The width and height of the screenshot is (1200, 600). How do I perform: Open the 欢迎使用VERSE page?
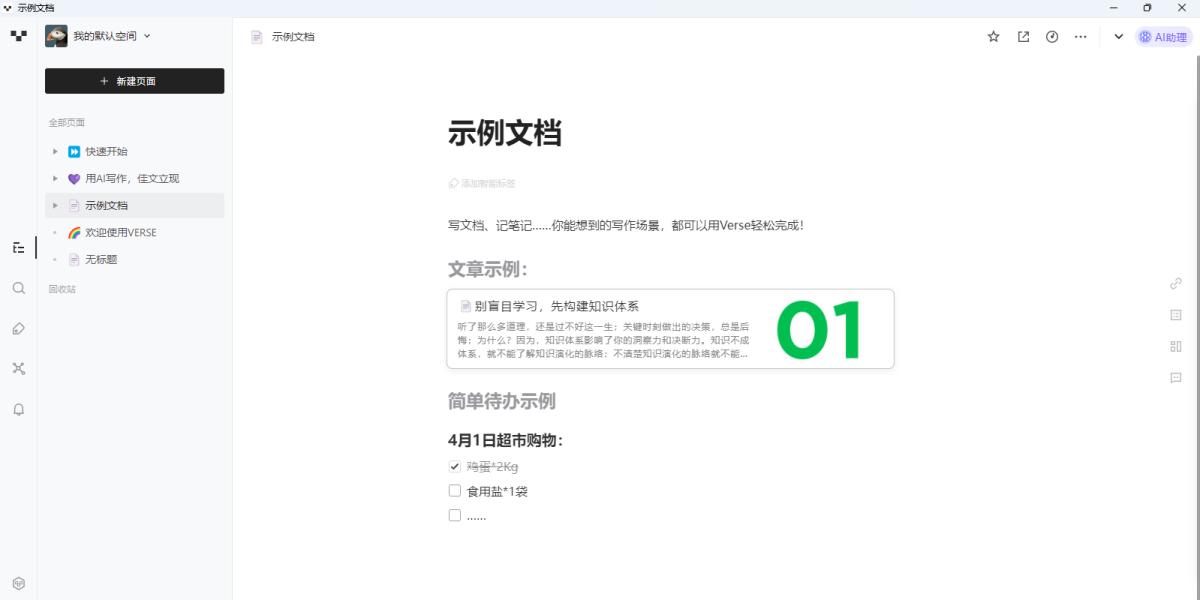click(x=120, y=233)
